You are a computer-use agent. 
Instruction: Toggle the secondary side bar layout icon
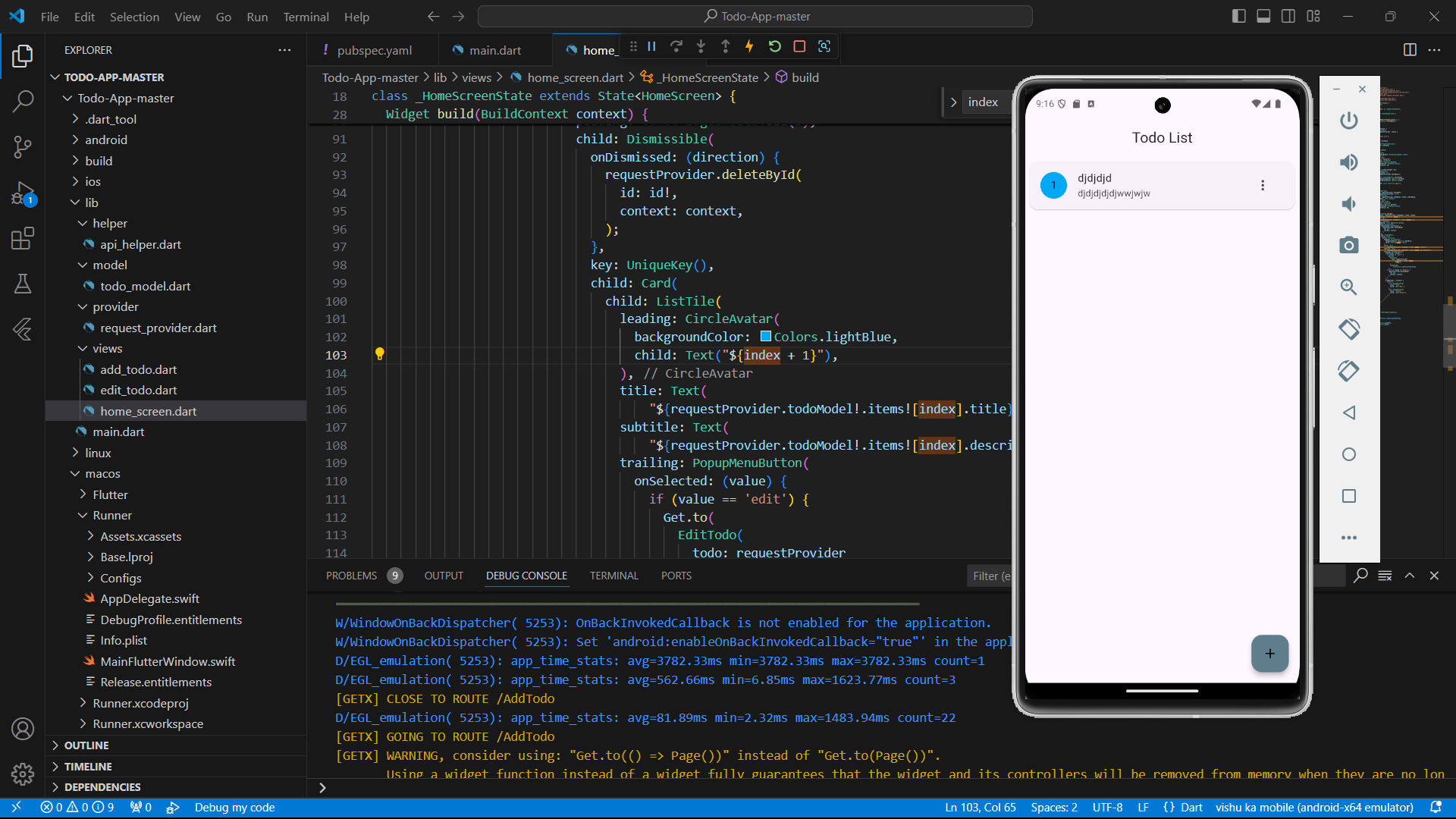pos(1288,16)
